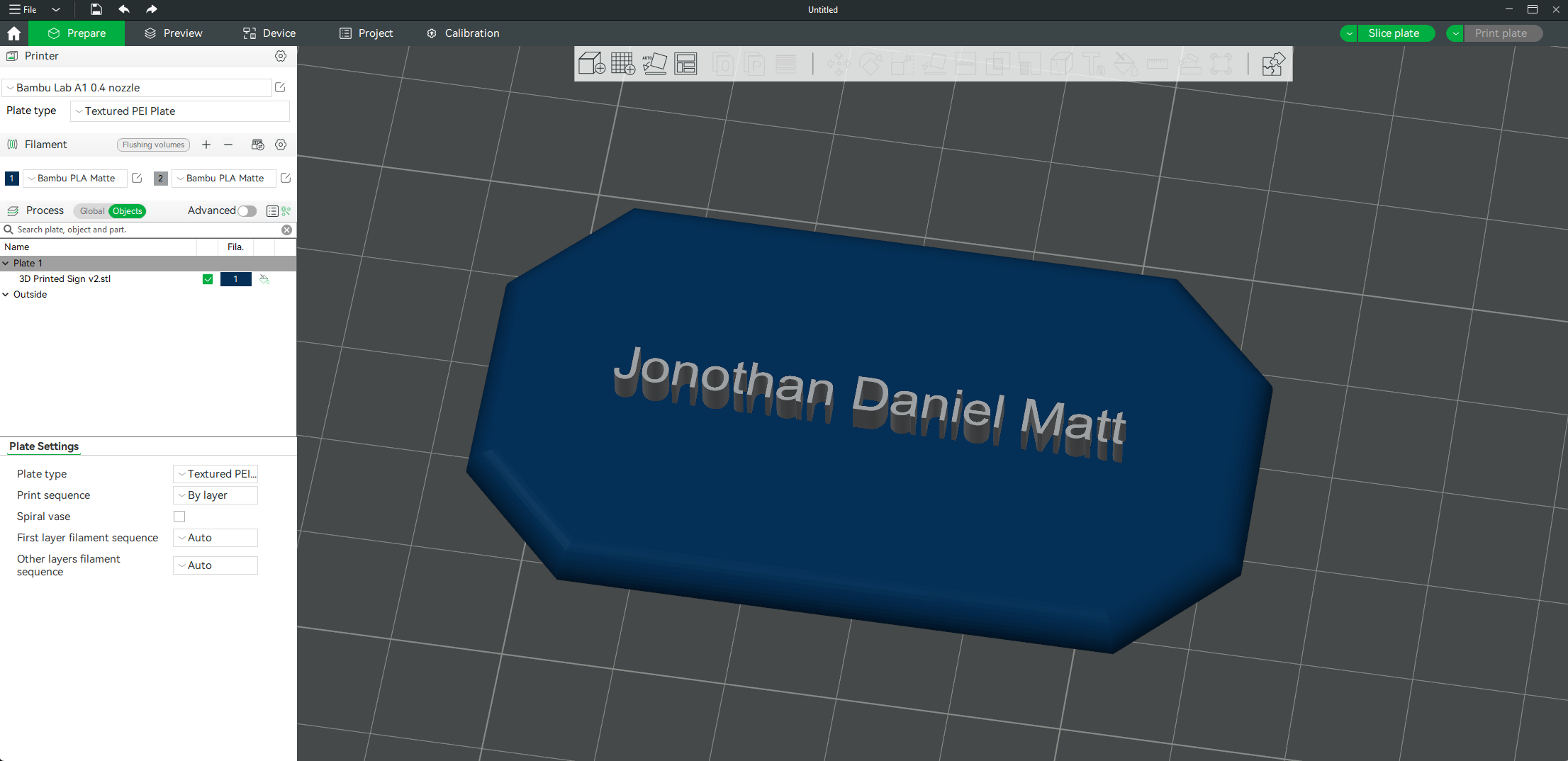Click the compare presets icon near Advanced
The height and width of the screenshot is (761, 1568).
click(x=286, y=211)
